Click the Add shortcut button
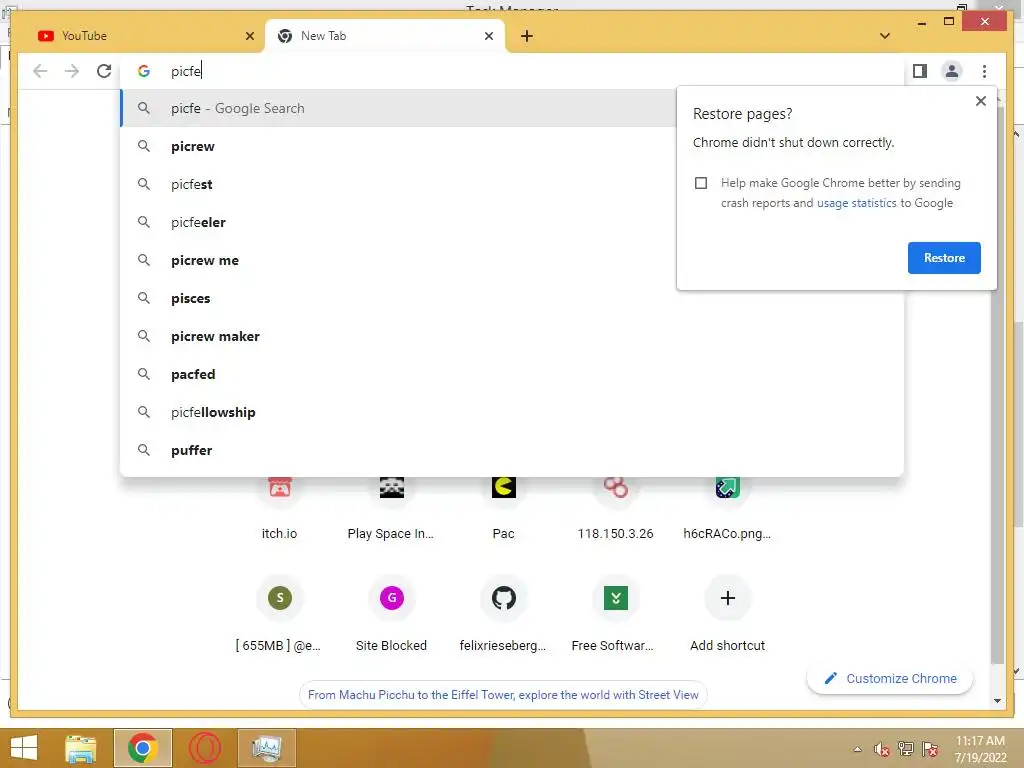Image resolution: width=1024 pixels, height=768 pixels. coord(728,614)
